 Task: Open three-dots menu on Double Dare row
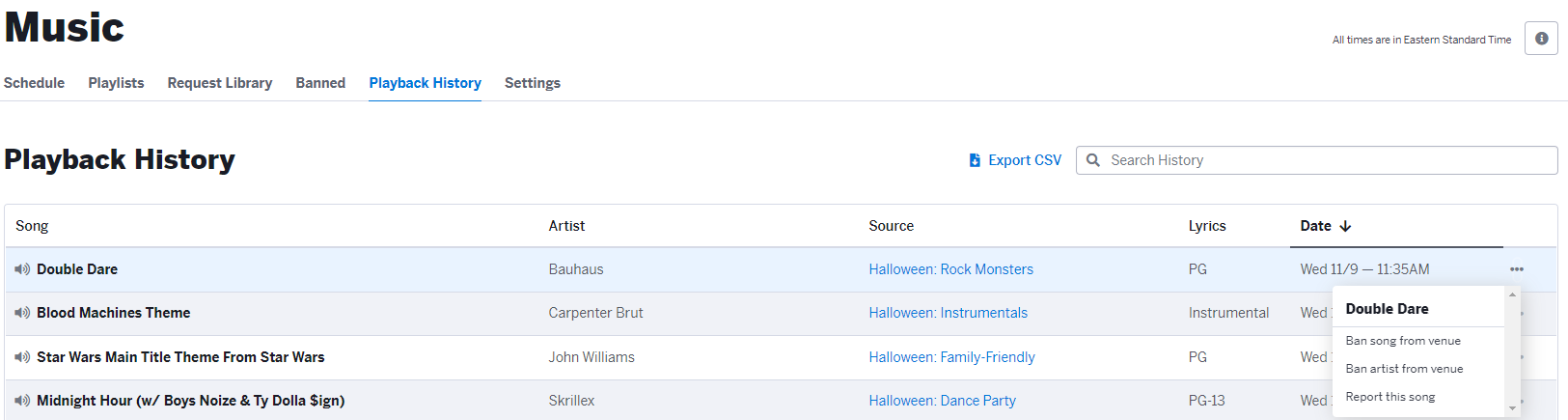tap(1517, 269)
